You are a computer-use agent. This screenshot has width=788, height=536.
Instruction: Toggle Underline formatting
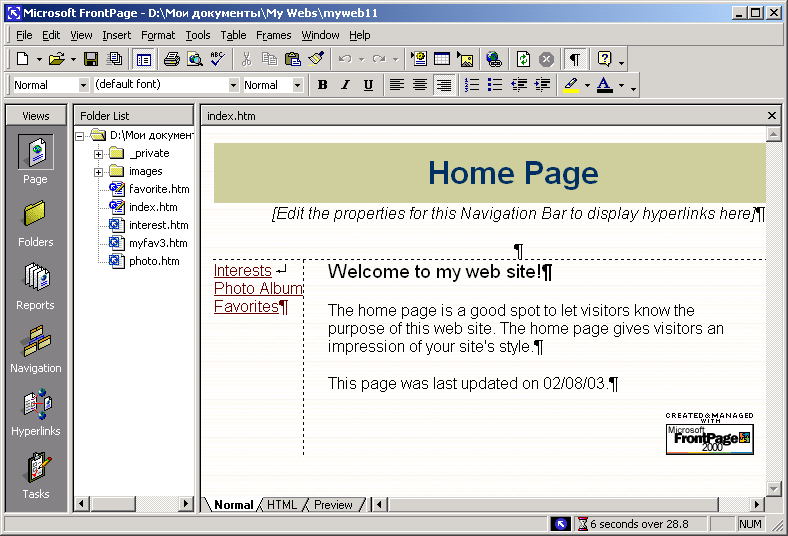coord(368,85)
